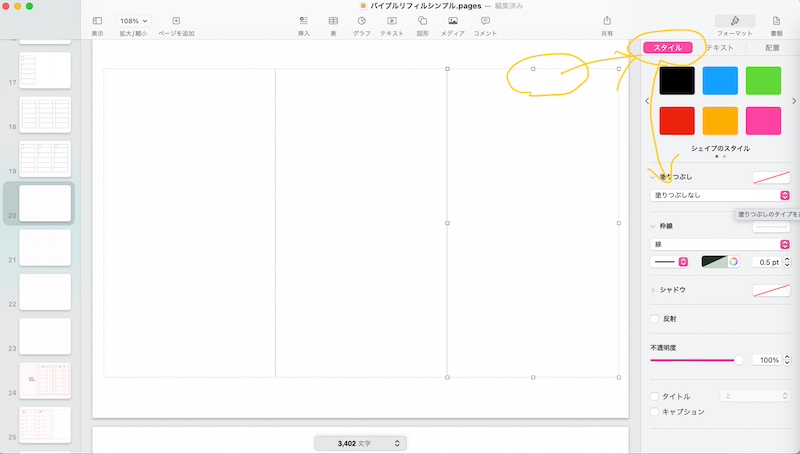Click the Text (テキスト) box icon
Screen dimensions: 800x454
(x=392, y=21)
